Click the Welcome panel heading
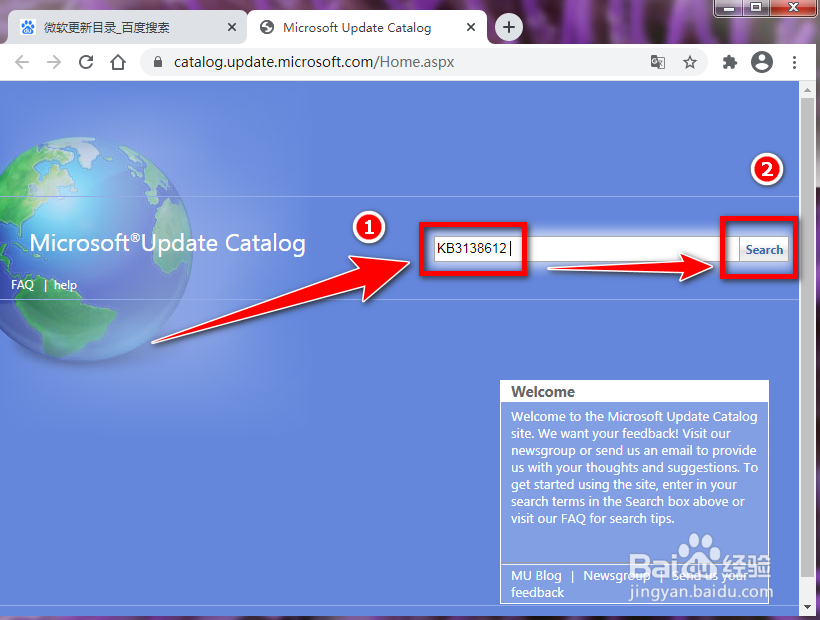 point(543,392)
